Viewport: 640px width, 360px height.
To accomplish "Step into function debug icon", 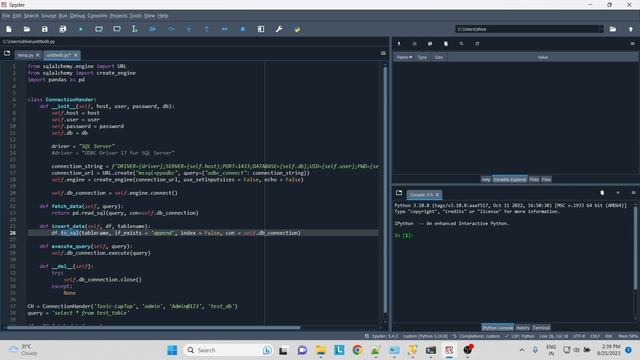I will click(189, 29).
